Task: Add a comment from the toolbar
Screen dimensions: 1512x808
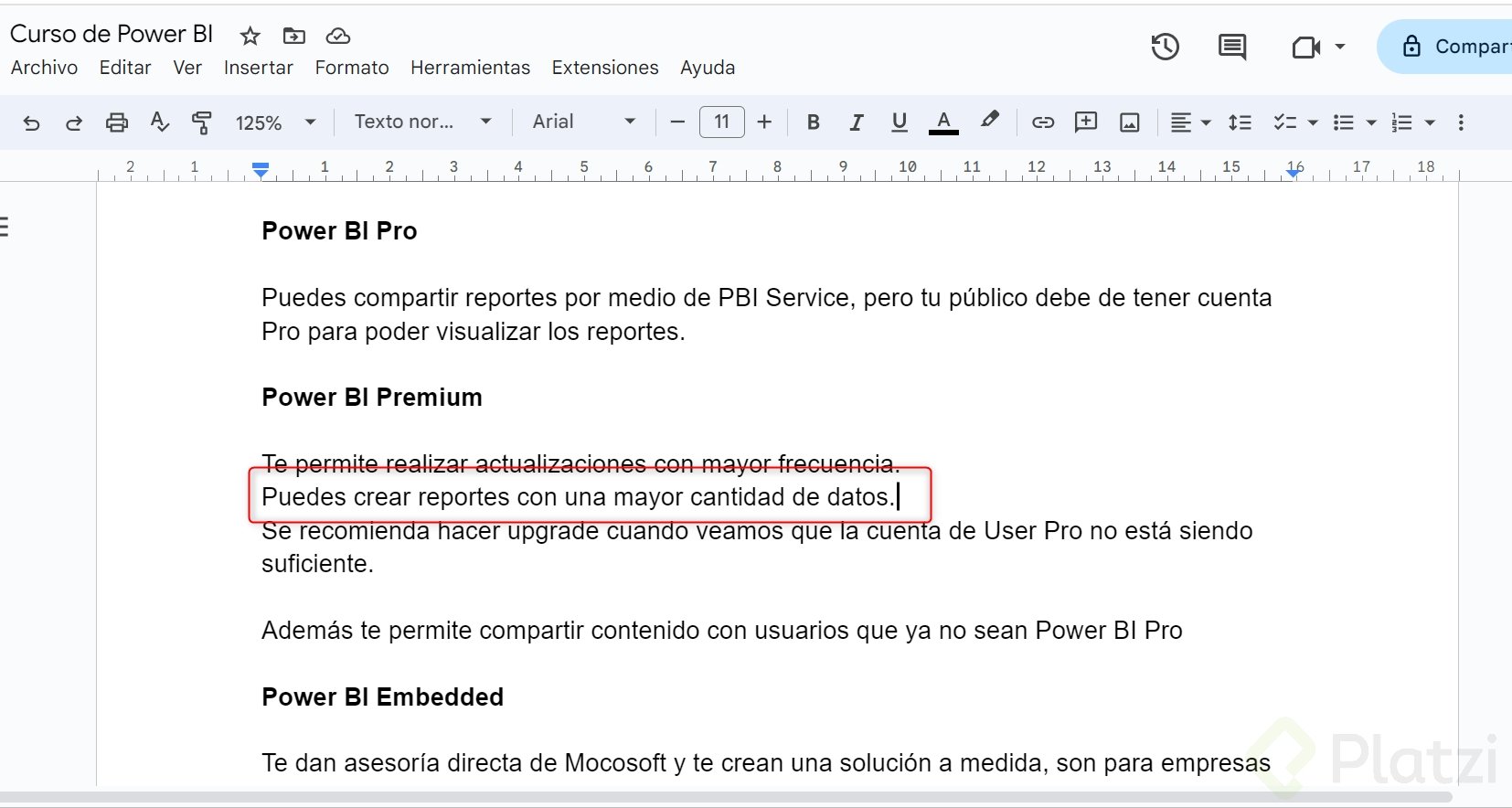Action: coord(1086,122)
